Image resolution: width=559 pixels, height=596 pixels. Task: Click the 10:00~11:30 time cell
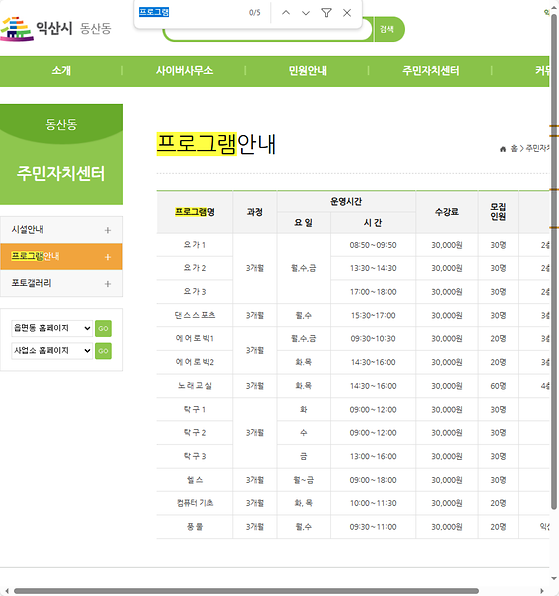(373, 503)
